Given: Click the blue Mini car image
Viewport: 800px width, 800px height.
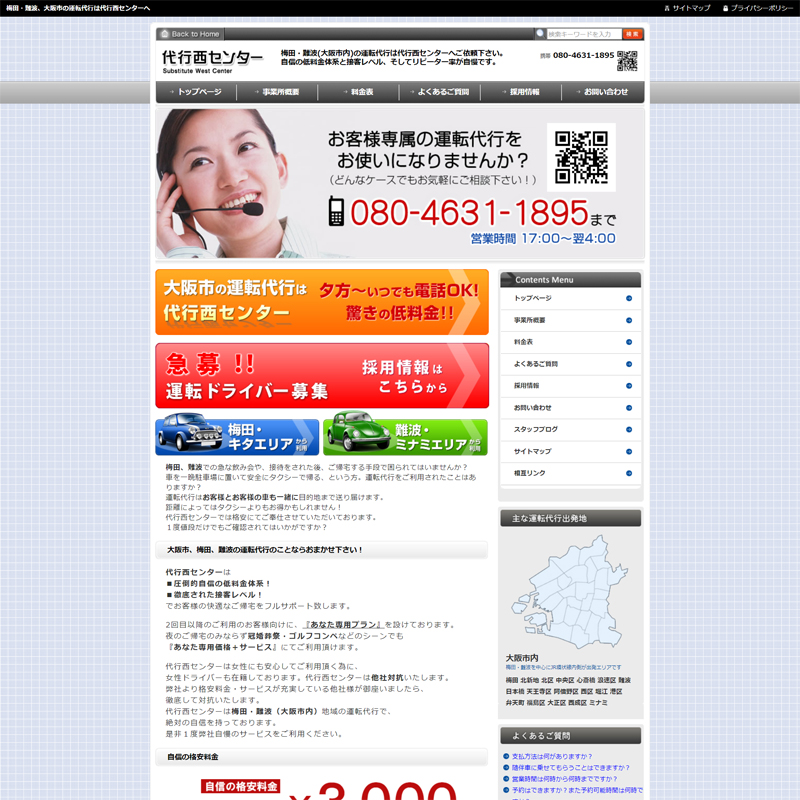Looking at the screenshot, I should (190, 432).
